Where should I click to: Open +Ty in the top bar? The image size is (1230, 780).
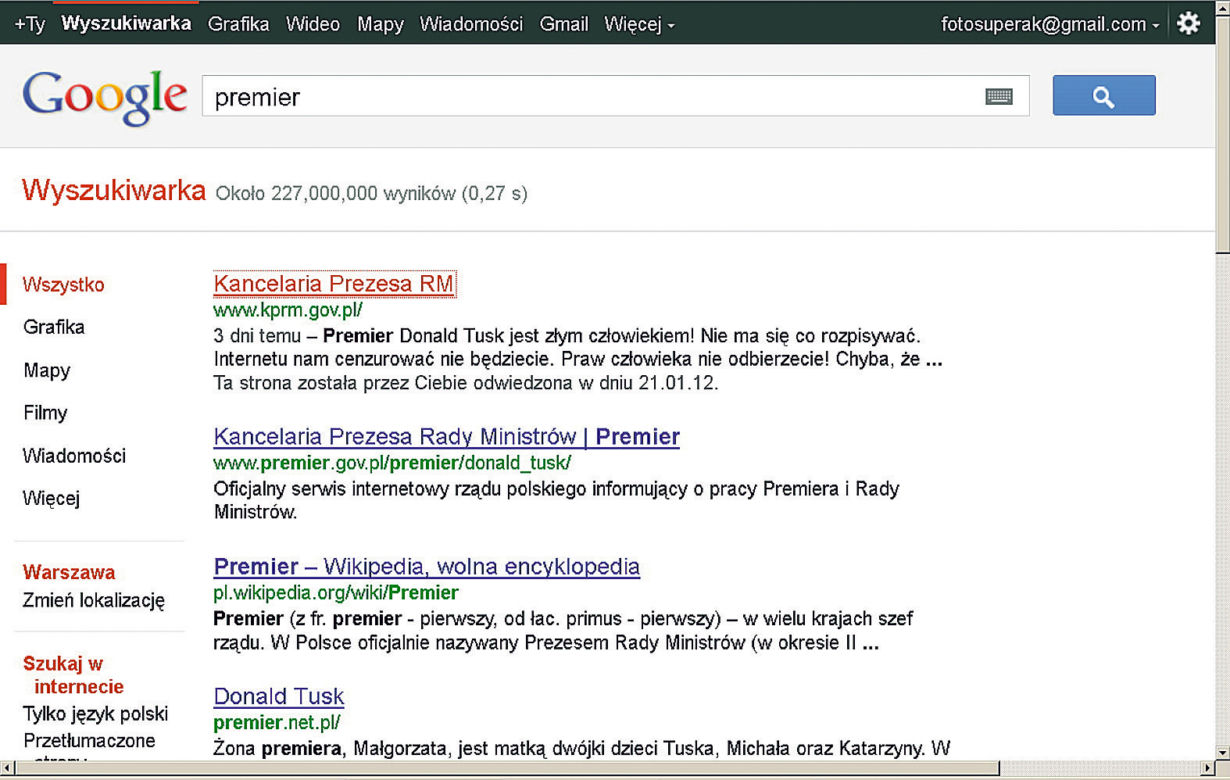click(x=30, y=24)
